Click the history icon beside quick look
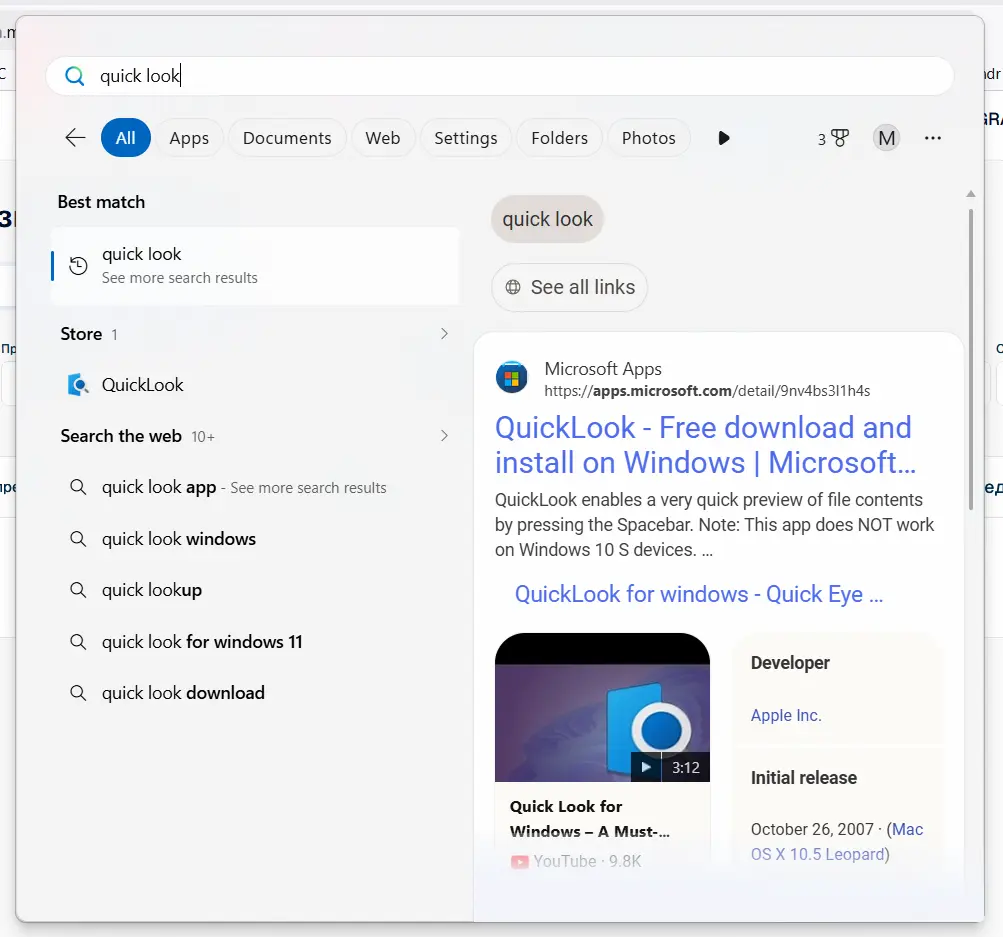 point(78,265)
